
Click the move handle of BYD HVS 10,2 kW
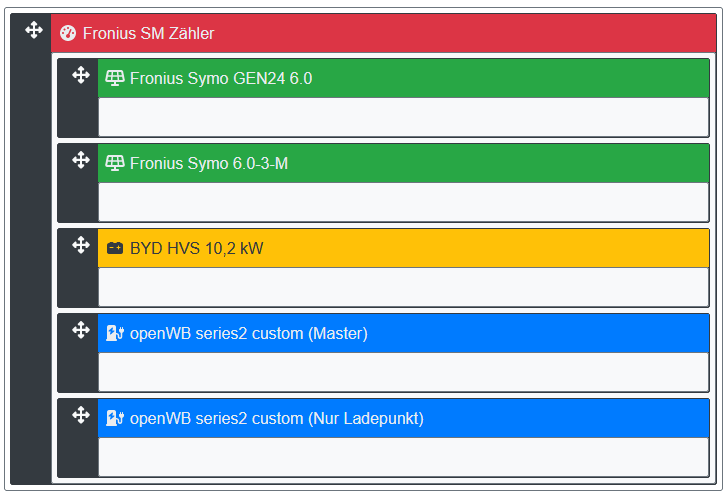[x=81, y=245]
